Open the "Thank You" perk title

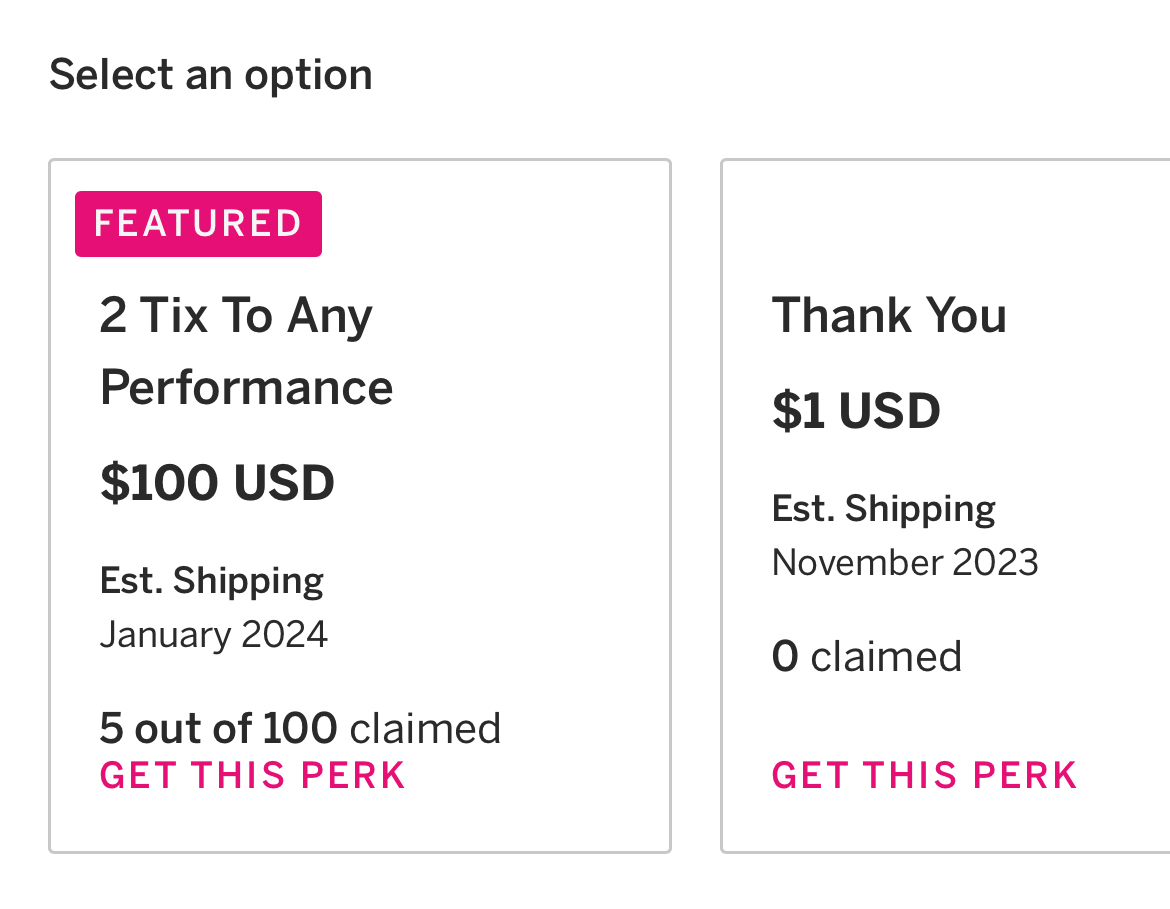coord(889,316)
